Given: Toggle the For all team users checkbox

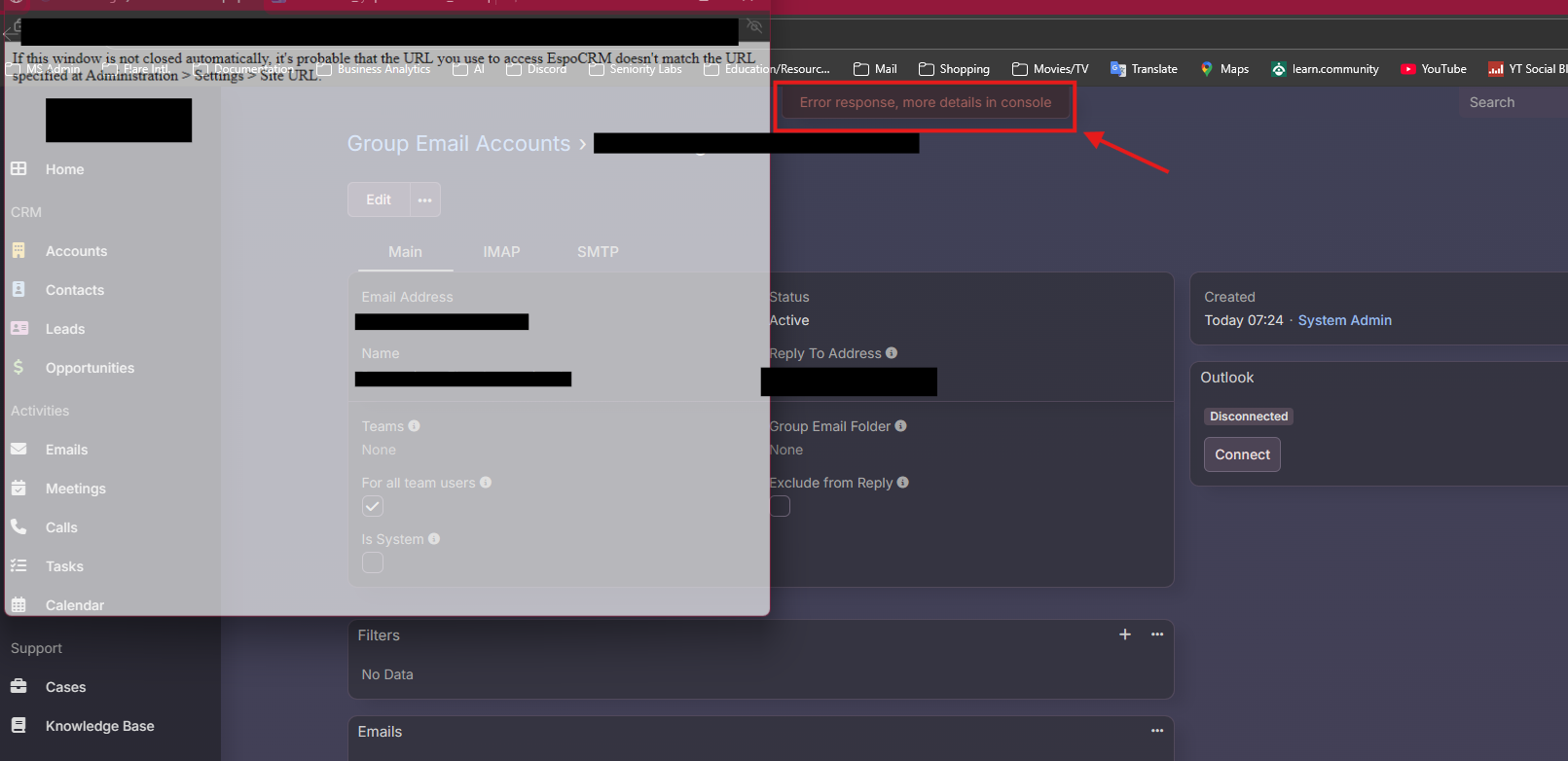Looking at the screenshot, I should point(373,506).
